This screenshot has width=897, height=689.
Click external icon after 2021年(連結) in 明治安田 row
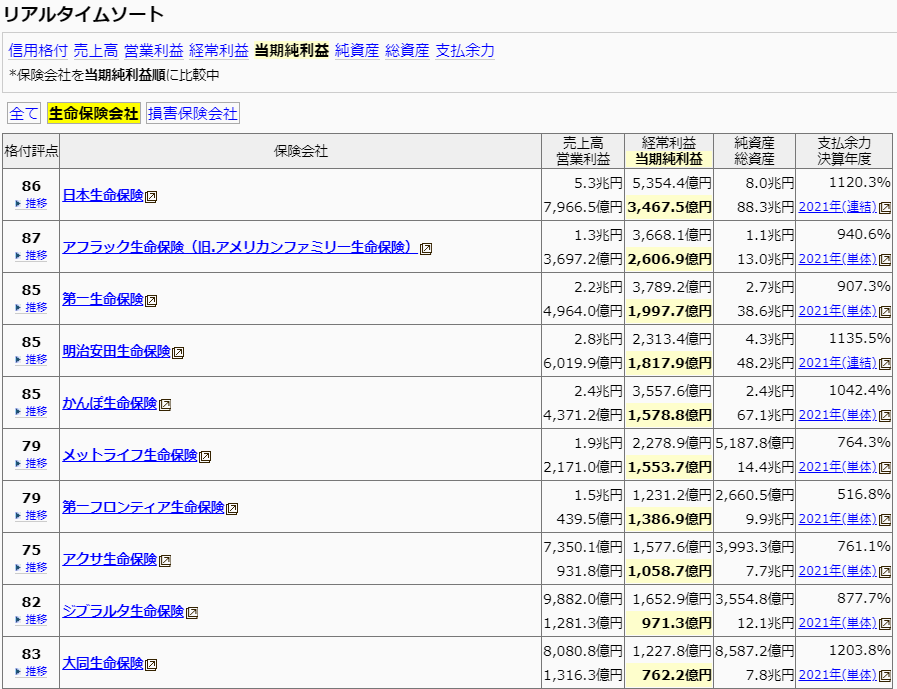click(x=884, y=363)
